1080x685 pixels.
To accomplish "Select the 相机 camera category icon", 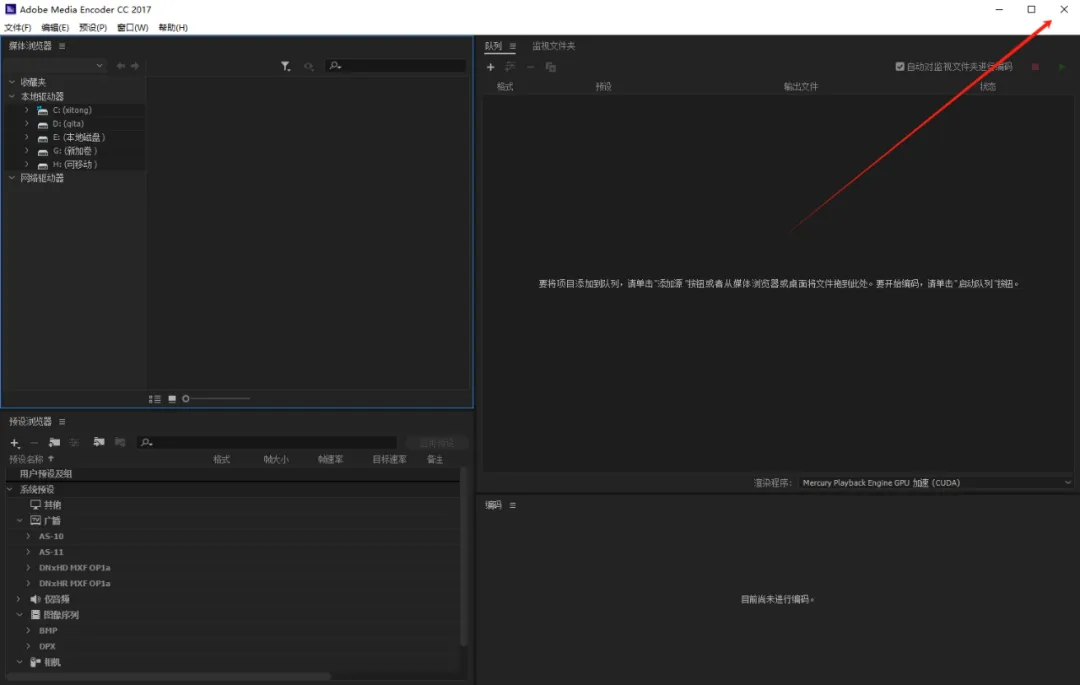I will (35, 662).
